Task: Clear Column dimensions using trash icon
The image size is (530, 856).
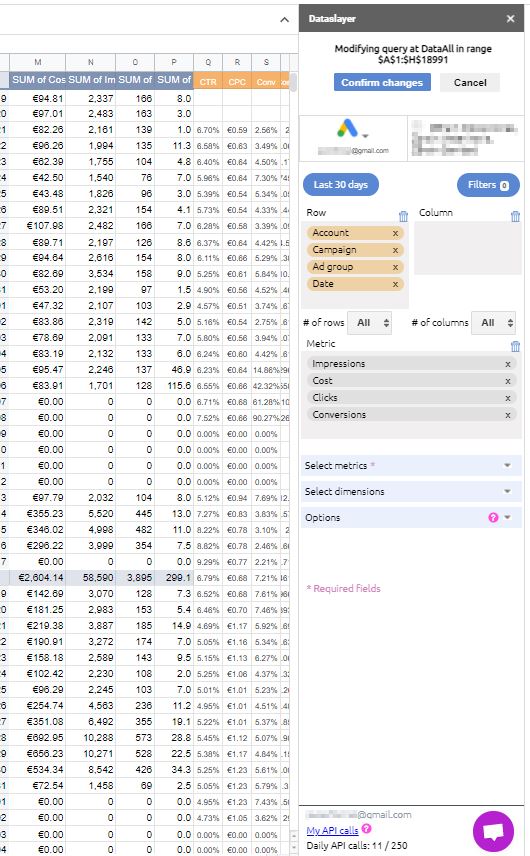Action: 515,216
